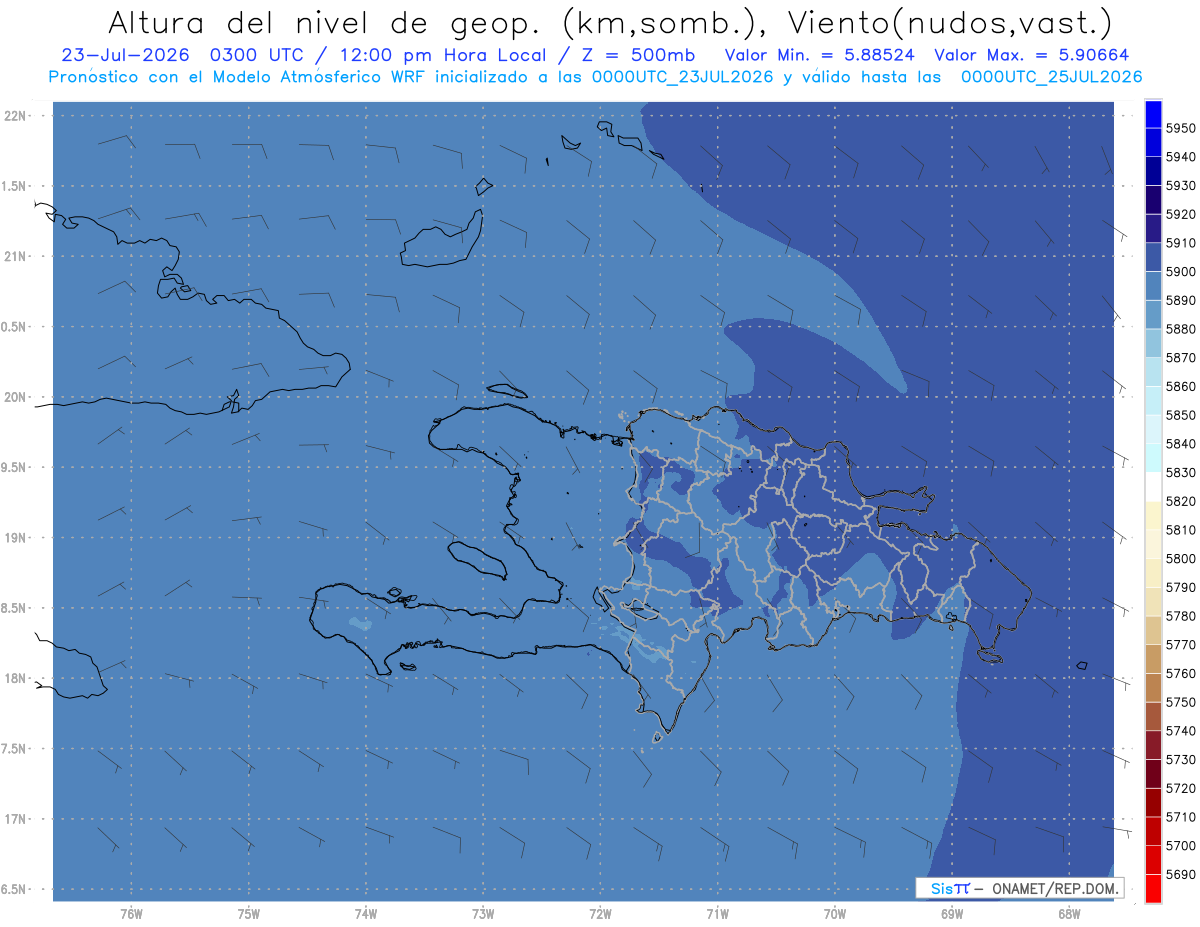1200x927 pixels.
Task: Click the 18N latitude tick label
Action: pos(17,678)
